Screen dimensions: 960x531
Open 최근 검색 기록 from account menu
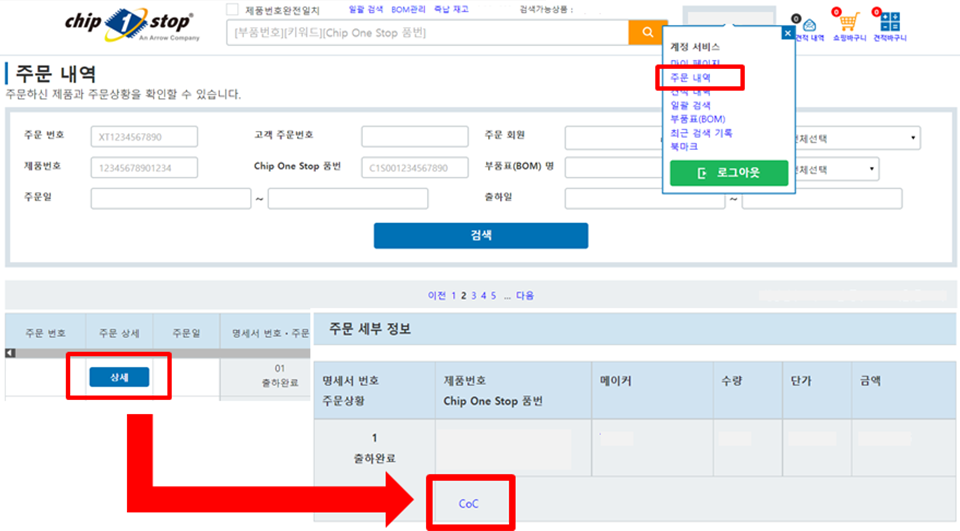(x=700, y=132)
